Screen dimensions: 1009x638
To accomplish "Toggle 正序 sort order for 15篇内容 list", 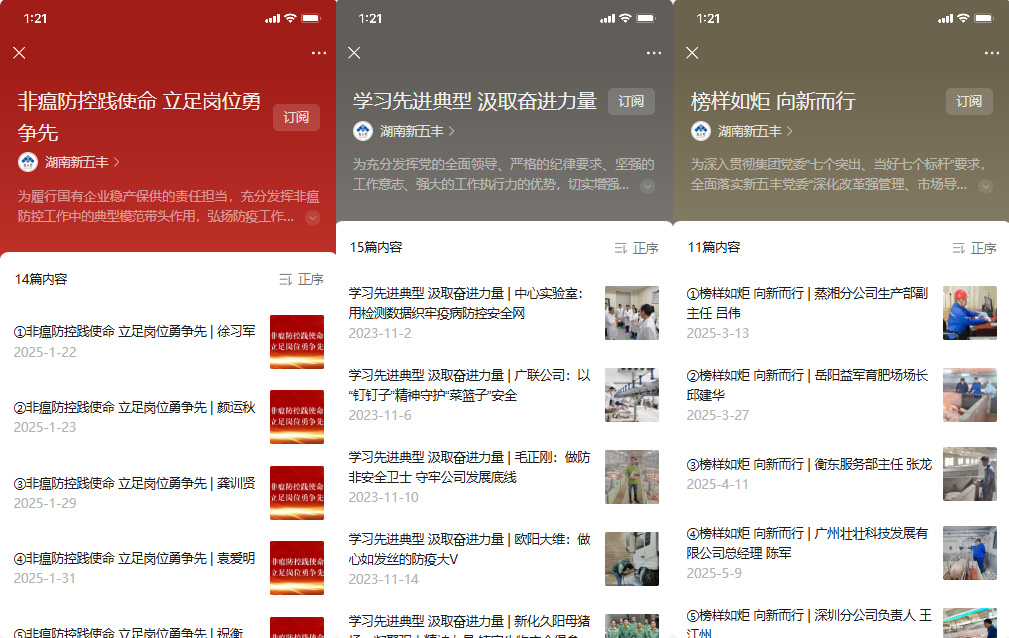I will [x=636, y=248].
